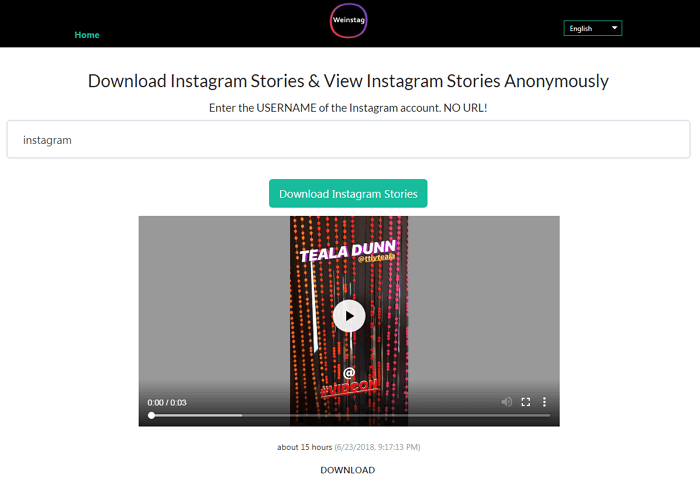Mute the video with the speaker icon
The image size is (700, 485).
click(506, 402)
